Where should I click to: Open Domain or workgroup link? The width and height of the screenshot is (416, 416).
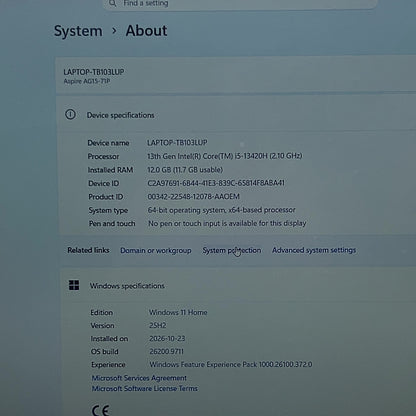pyautogui.click(x=156, y=250)
